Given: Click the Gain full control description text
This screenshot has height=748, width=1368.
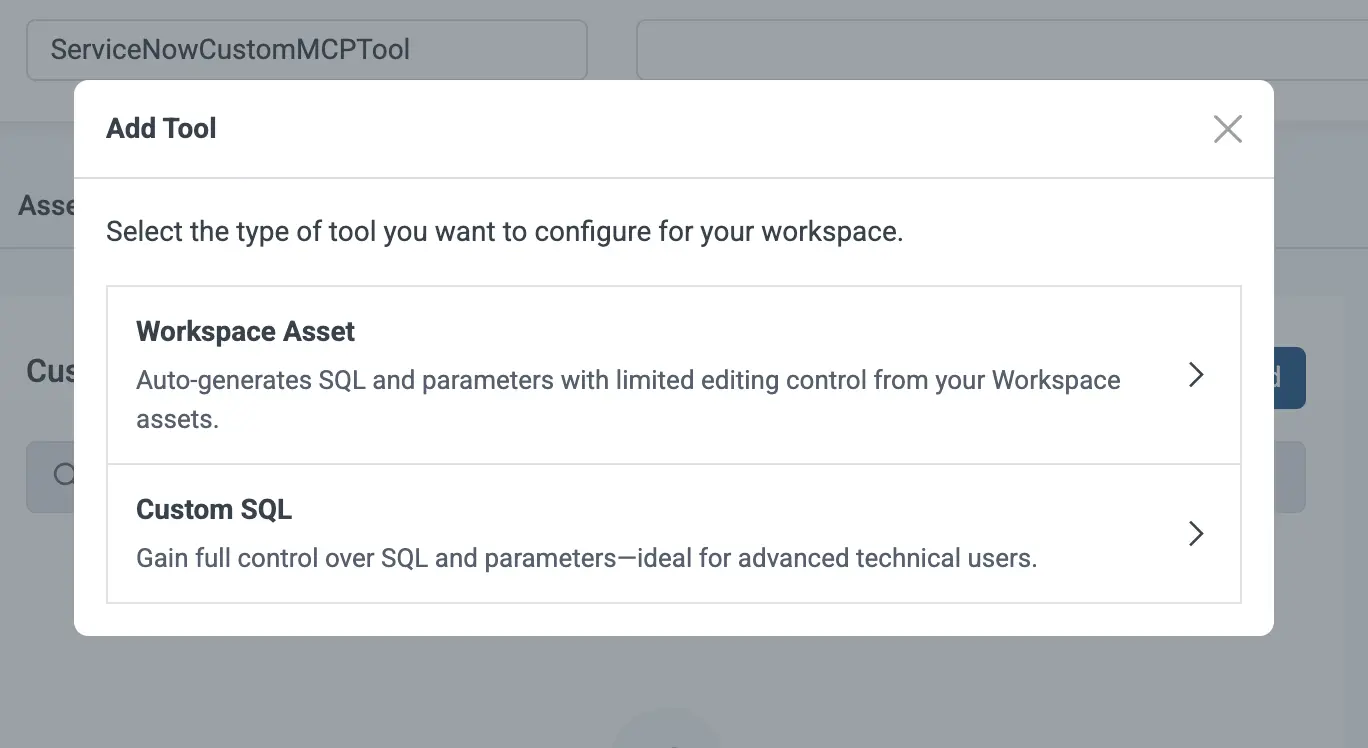Looking at the screenshot, I should [586, 558].
